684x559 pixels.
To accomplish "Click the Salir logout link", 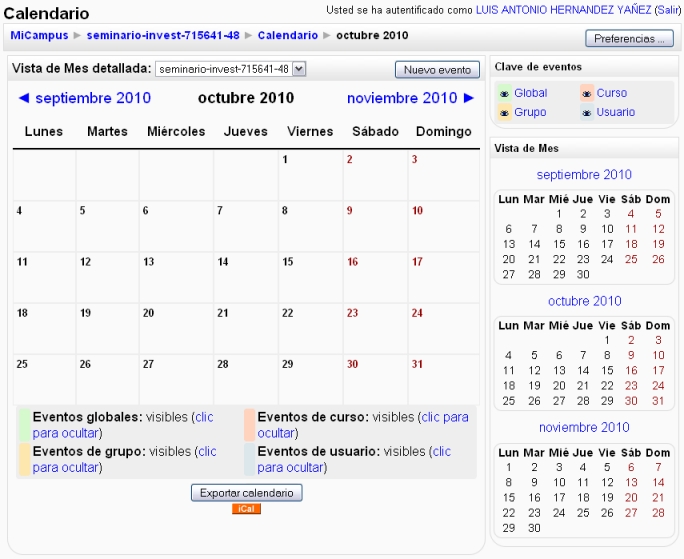I will pos(667,9).
